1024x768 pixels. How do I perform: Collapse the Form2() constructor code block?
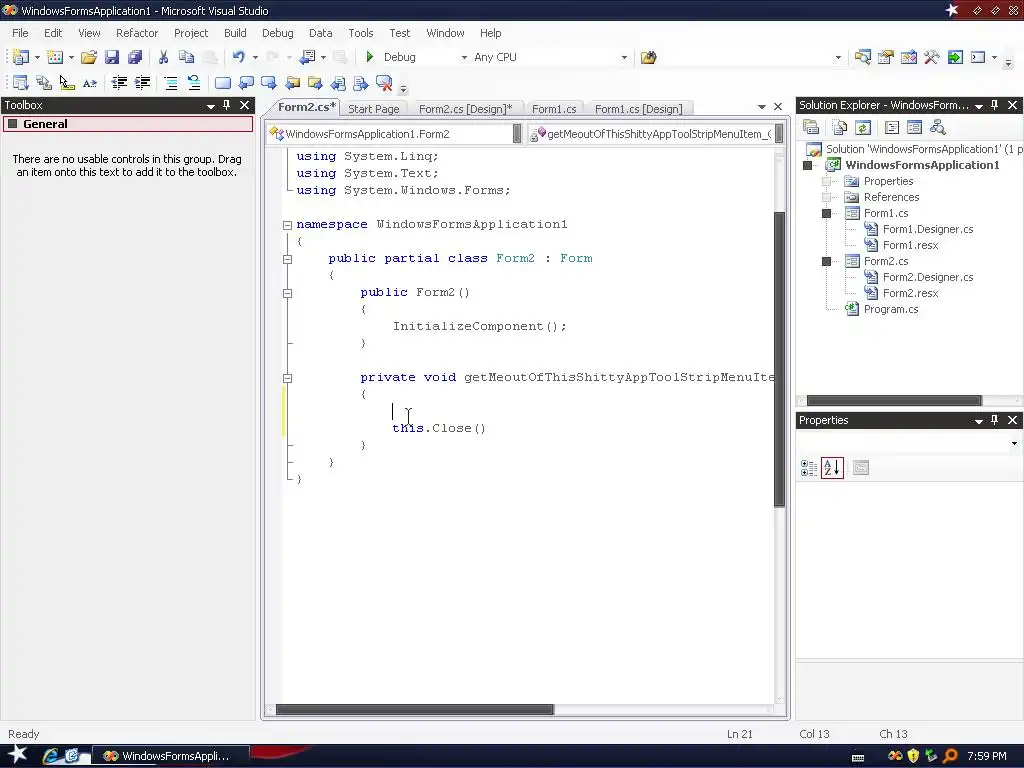pyautogui.click(x=287, y=293)
